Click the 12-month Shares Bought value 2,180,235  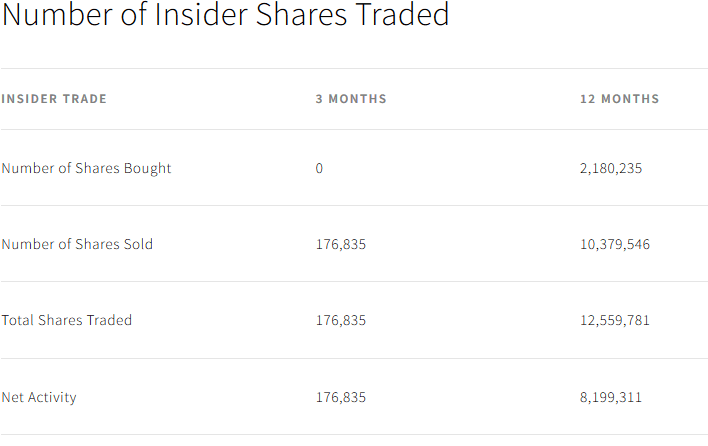click(611, 168)
